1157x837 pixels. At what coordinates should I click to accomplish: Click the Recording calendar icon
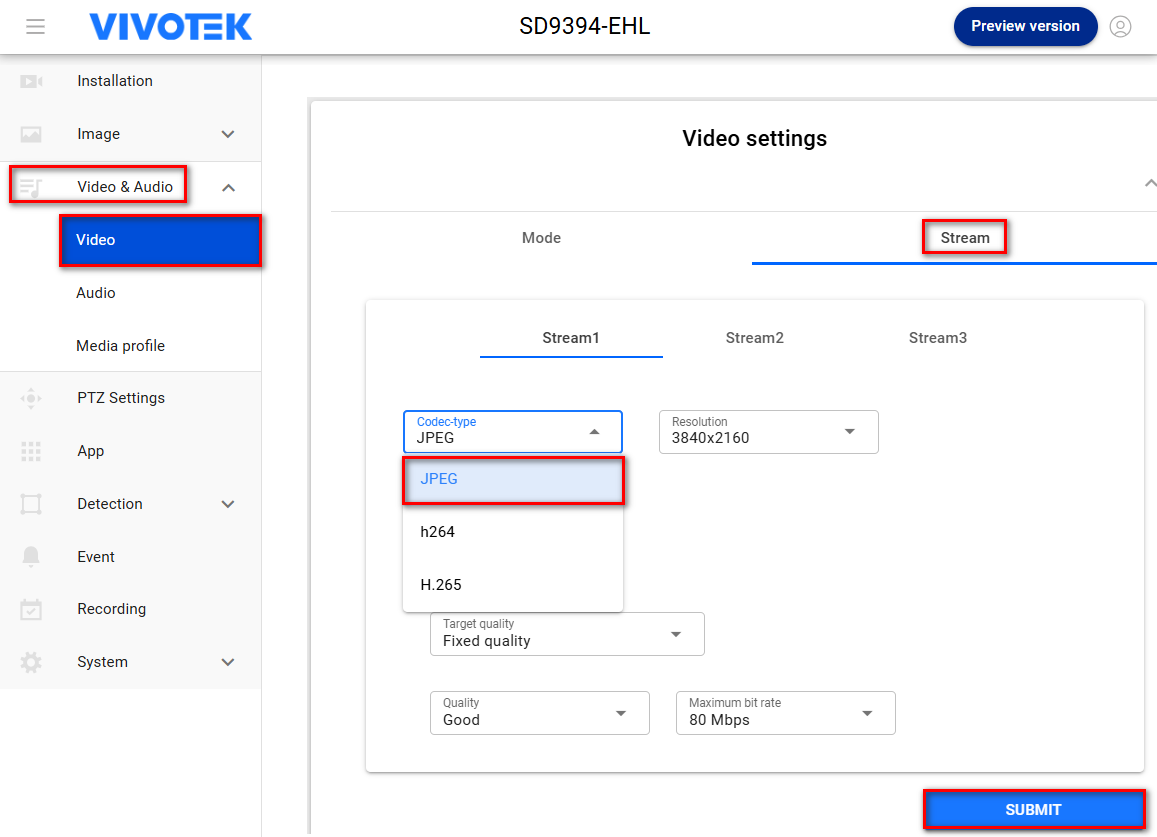[30, 608]
